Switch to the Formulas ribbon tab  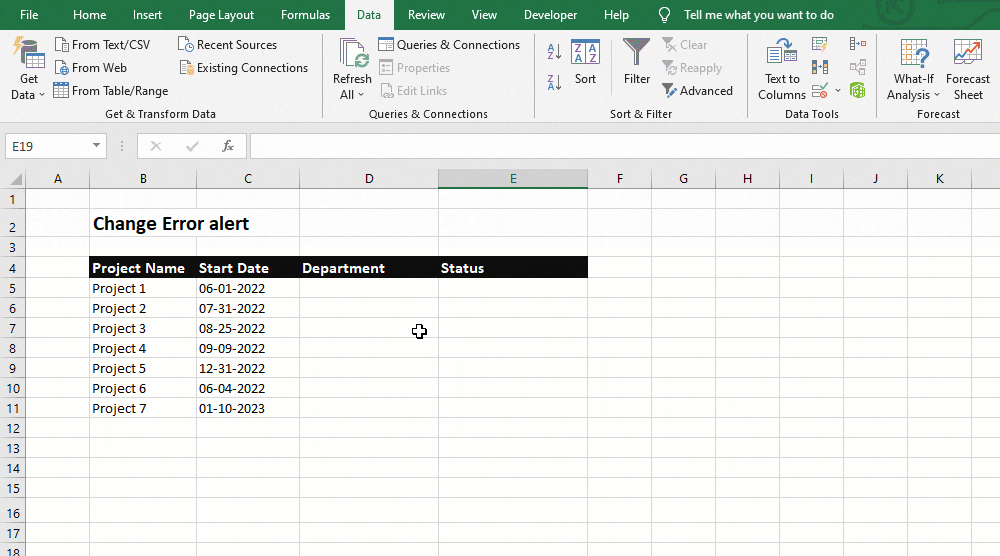[x=305, y=15]
